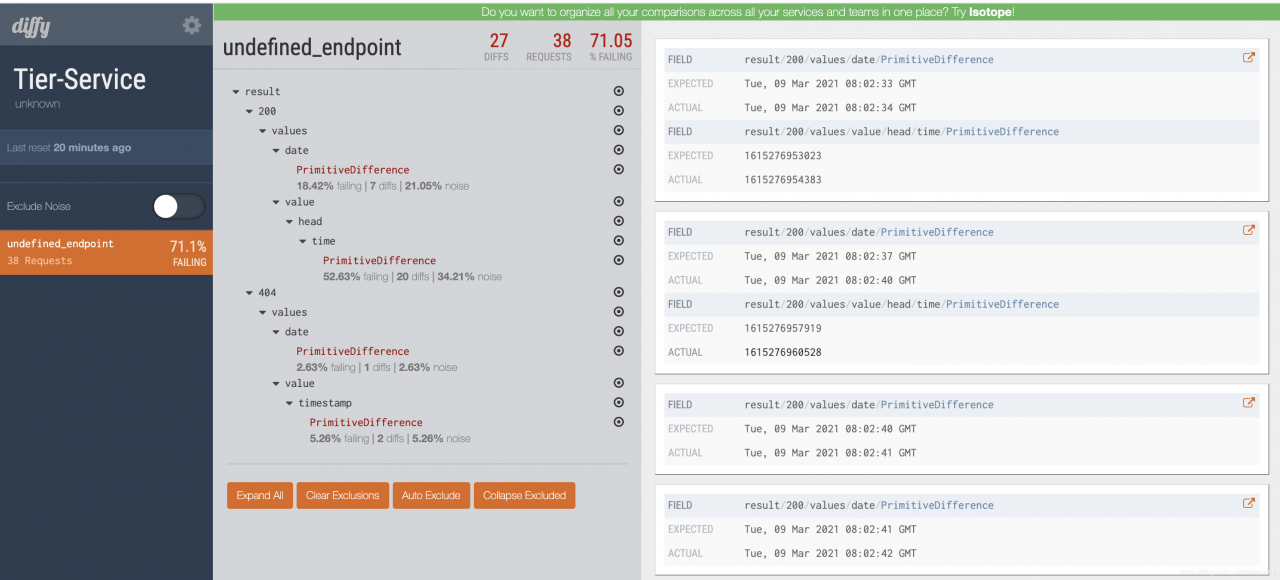Viewport: 1280px width, 580px height.
Task: Click exclude circle icon on timestamp row
Action: [618, 402]
